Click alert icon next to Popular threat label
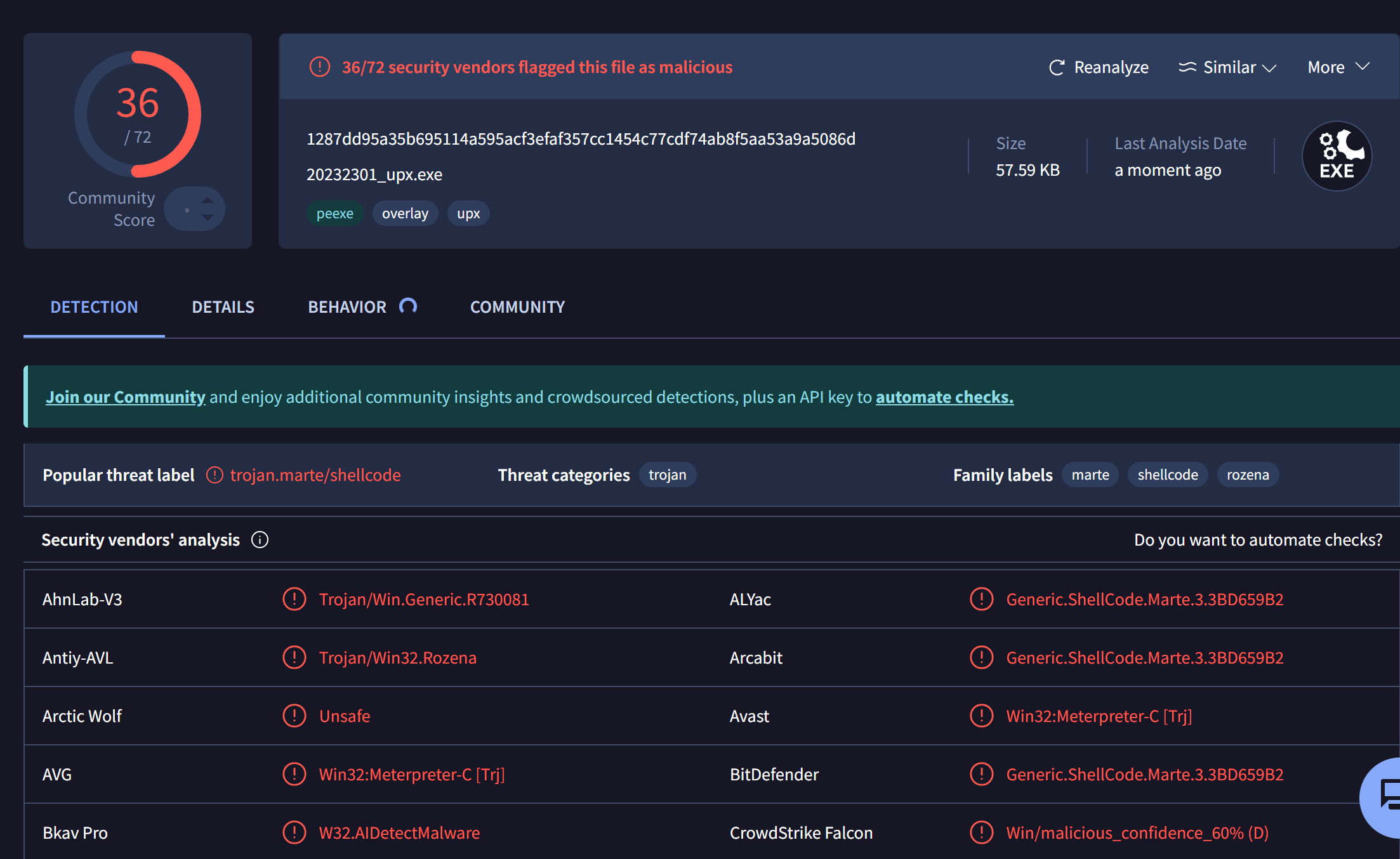The image size is (1400, 859). [215, 475]
